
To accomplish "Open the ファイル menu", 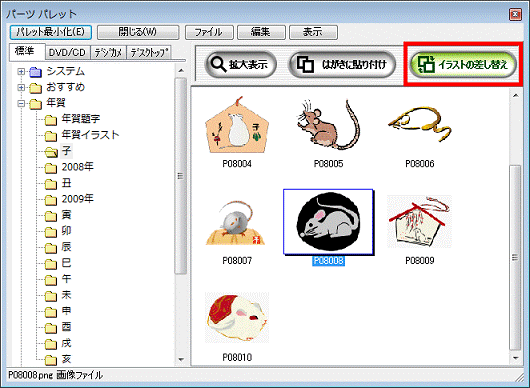I will pyautogui.click(x=209, y=32).
